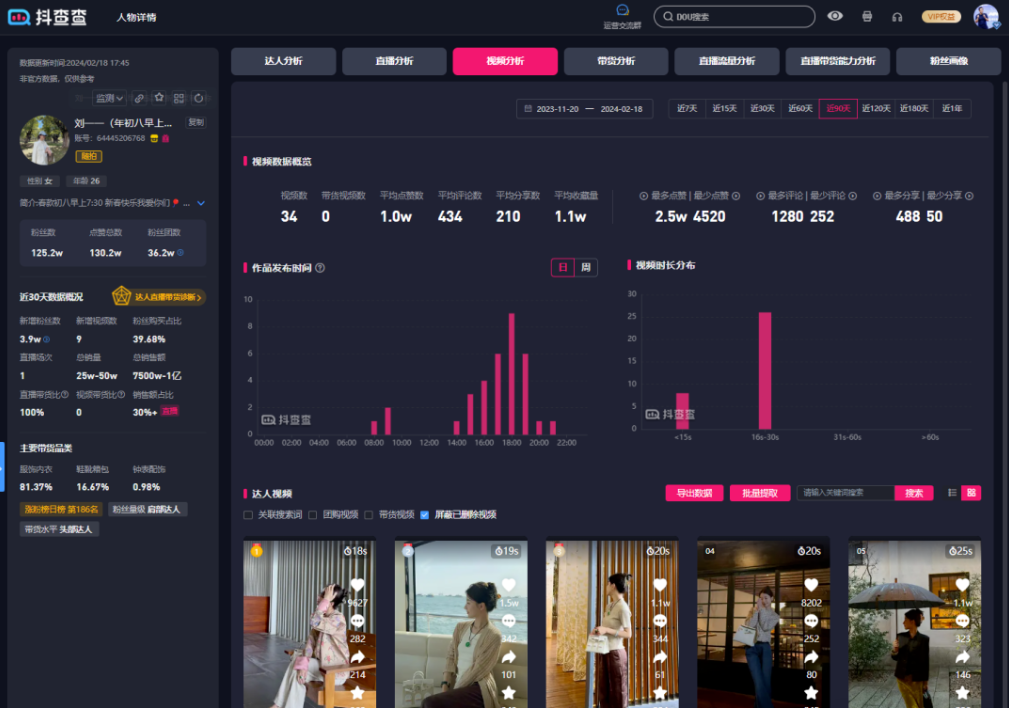Click the 导出数据 button
The width and height of the screenshot is (1009, 708).
point(694,493)
